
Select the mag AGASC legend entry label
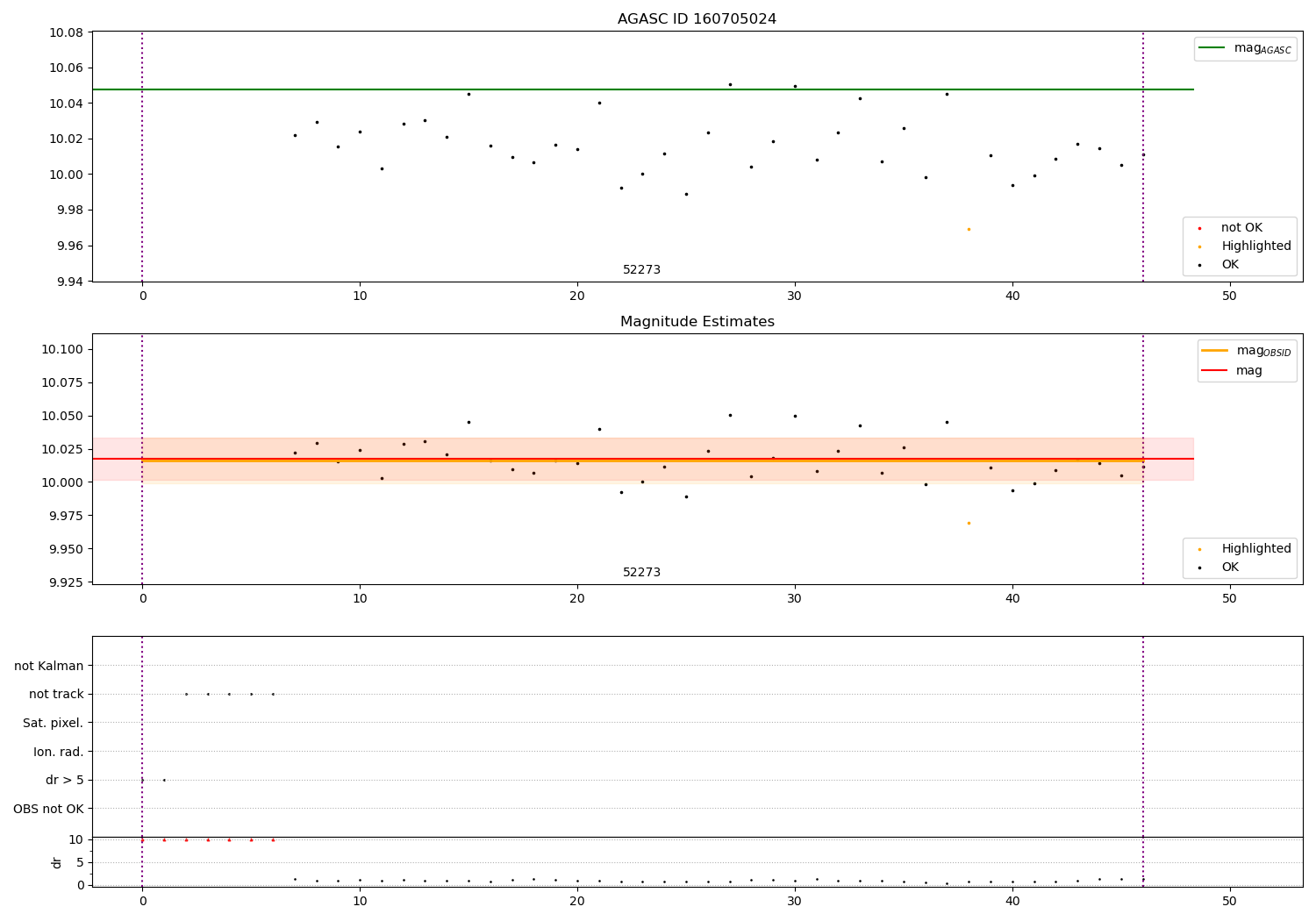point(1262,49)
